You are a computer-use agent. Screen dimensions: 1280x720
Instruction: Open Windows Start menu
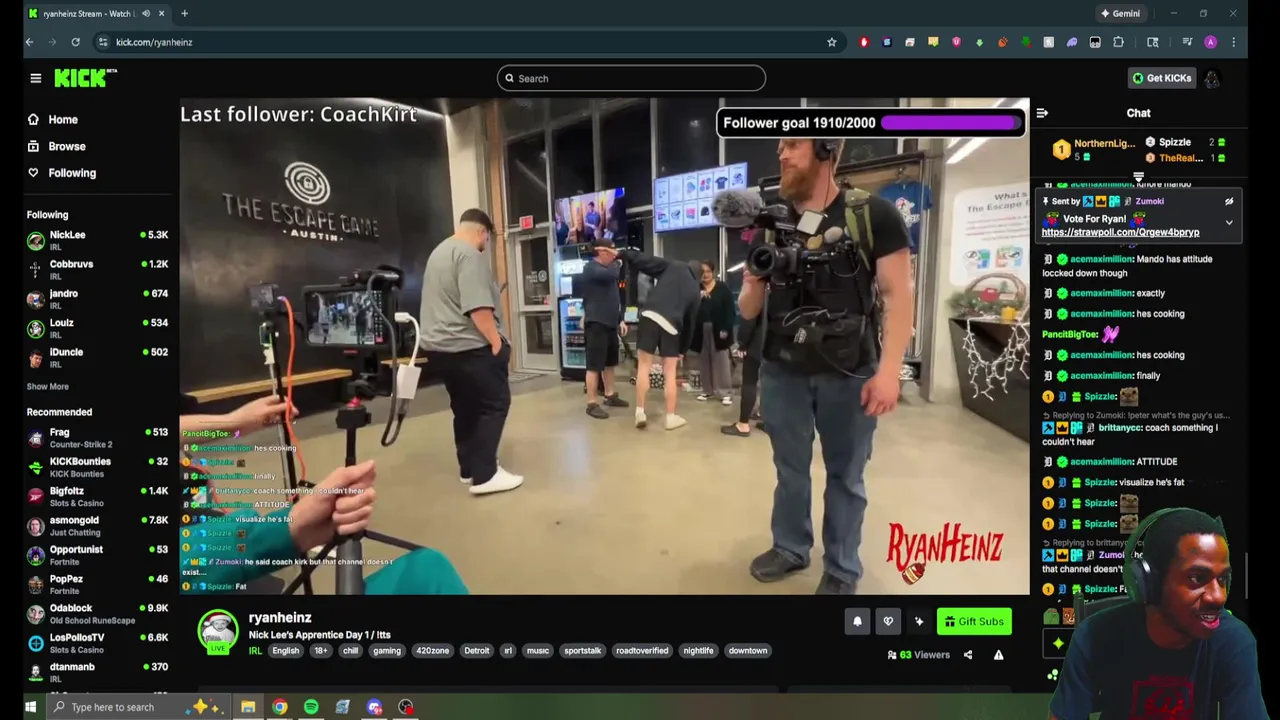30,707
